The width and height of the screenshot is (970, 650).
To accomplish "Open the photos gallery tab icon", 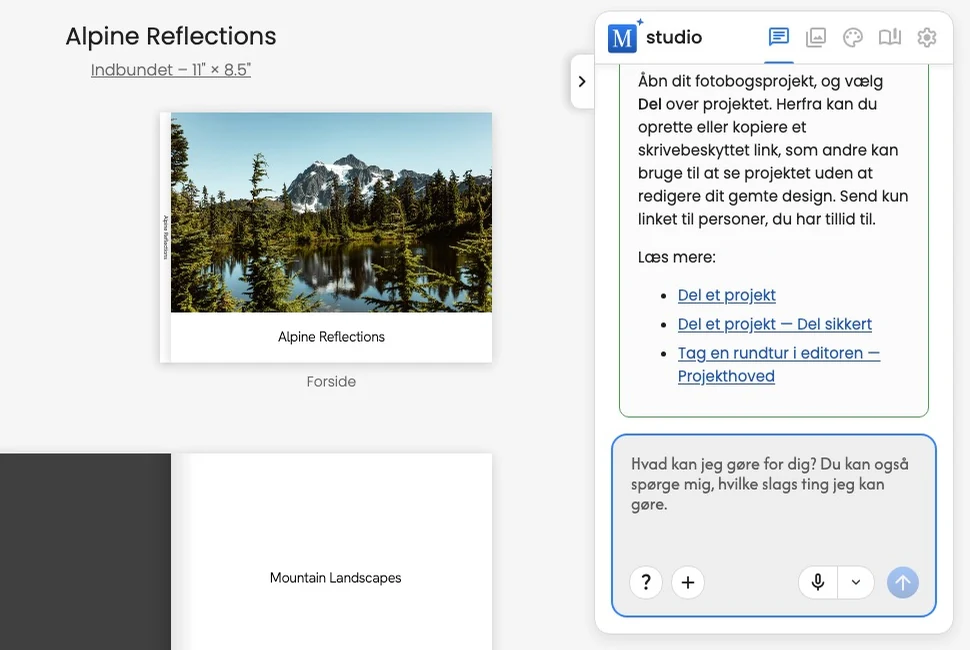I will [x=815, y=37].
